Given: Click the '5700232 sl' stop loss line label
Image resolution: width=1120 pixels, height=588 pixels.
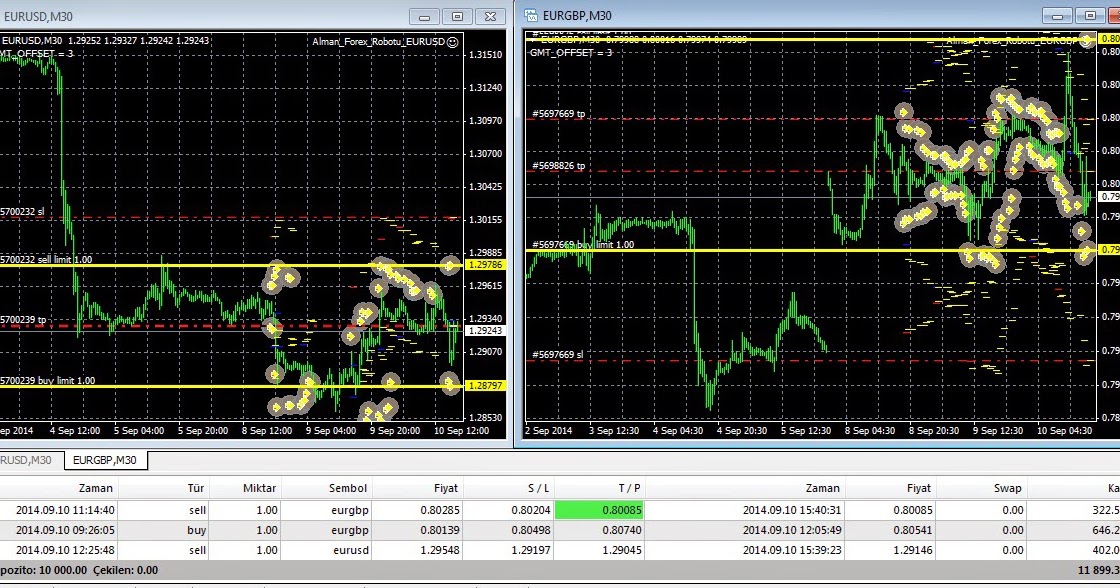Looking at the screenshot, I should [x=22, y=212].
